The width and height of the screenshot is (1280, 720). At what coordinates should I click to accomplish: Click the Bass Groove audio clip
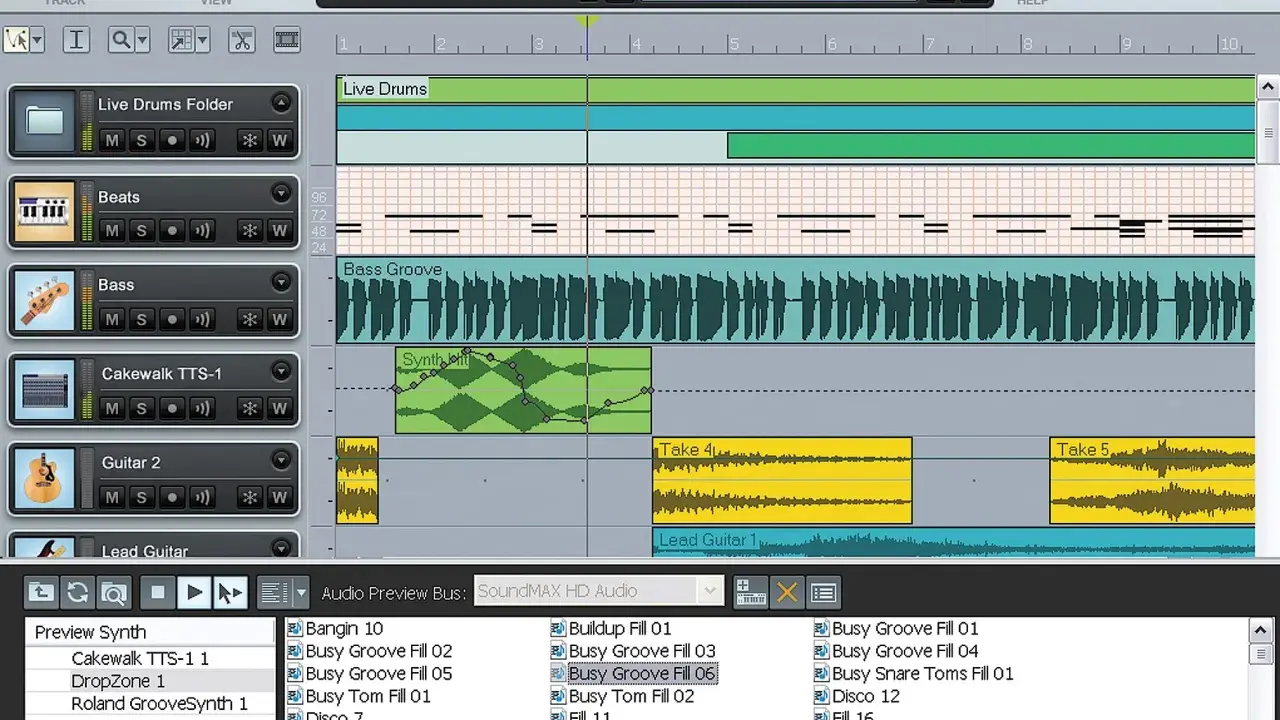795,300
